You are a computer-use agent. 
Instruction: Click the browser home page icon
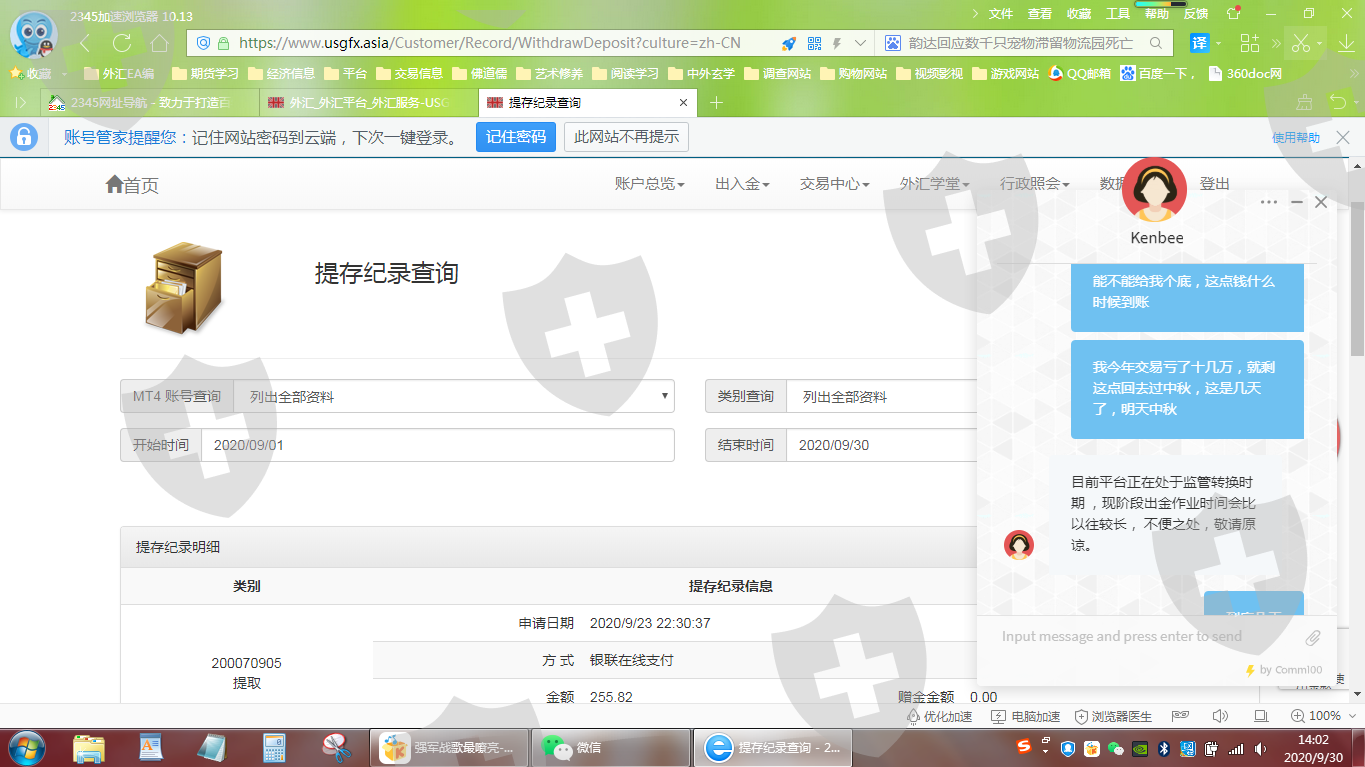[159, 43]
